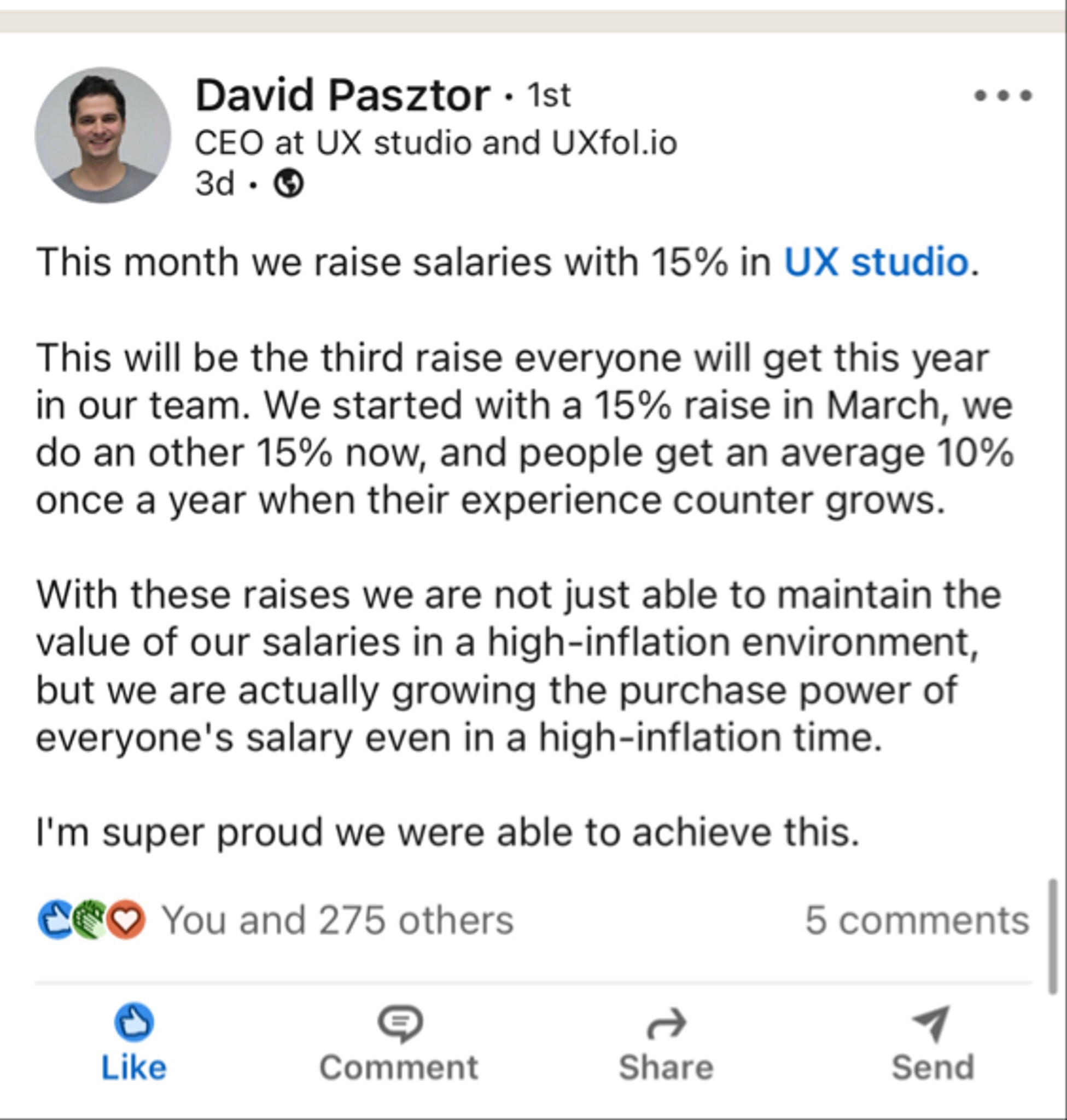Click the red heart reaction badge
Image resolution: width=1067 pixels, height=1120 pixels.
pos(126,919)
